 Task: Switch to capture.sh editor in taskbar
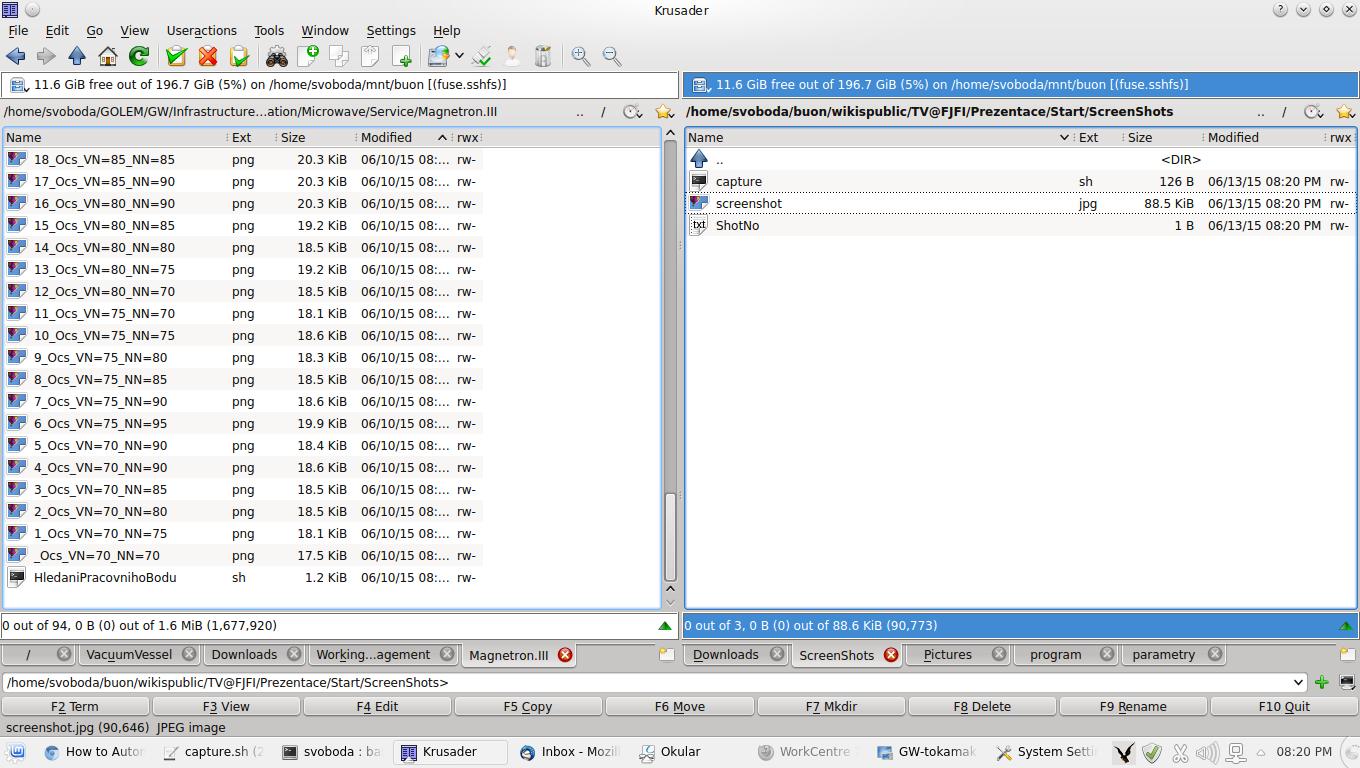[x=213, y=752]
